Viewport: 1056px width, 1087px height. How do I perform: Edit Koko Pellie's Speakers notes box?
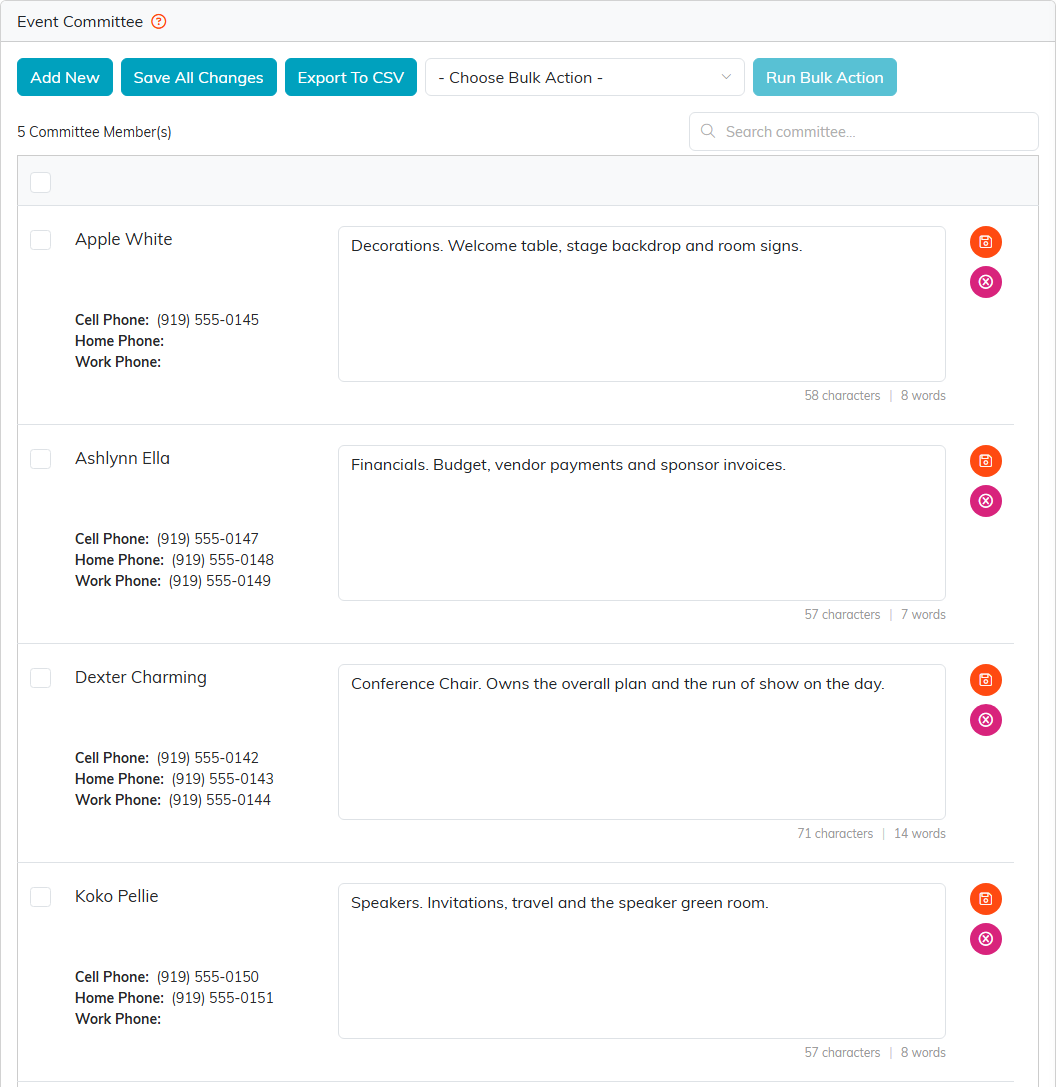pyautogui.click(x=642, y=961)
